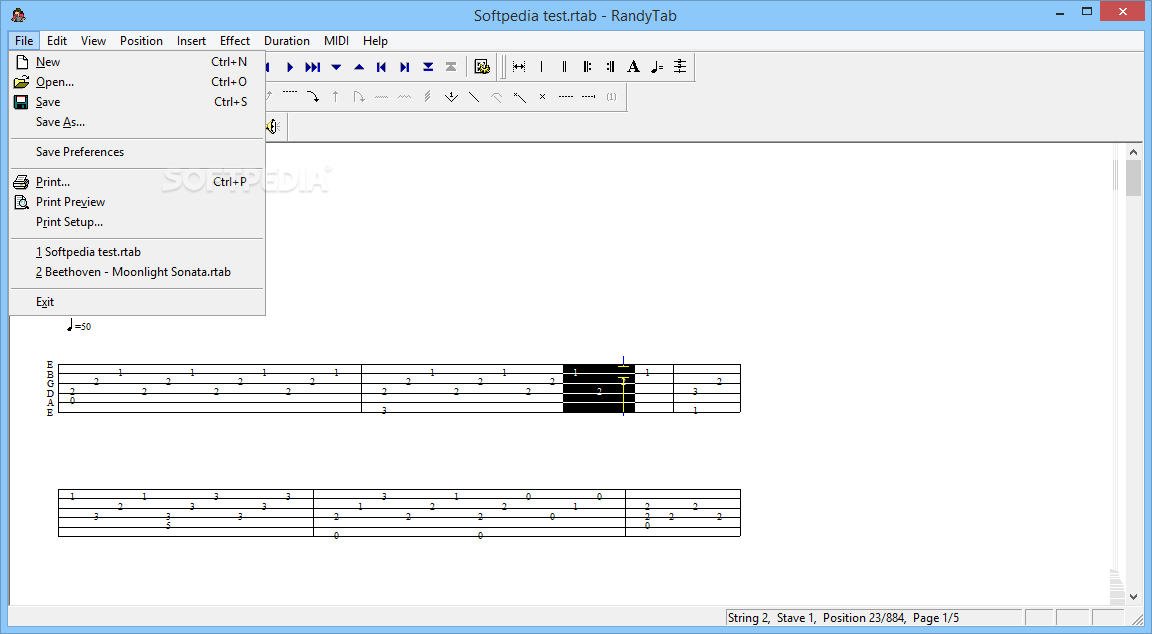Choose Save from File menu
The height and width of the screenshot is (634, 1152).
137,101
